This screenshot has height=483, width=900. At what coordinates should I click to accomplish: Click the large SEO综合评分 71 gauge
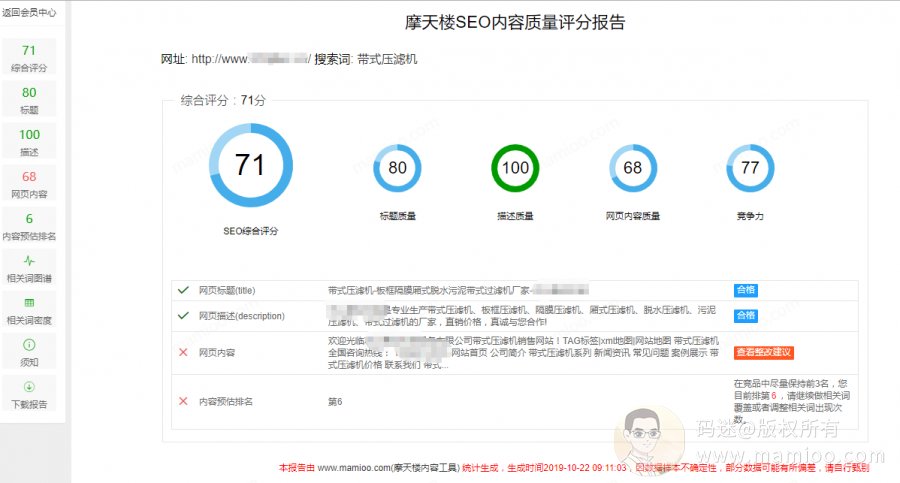250,165
